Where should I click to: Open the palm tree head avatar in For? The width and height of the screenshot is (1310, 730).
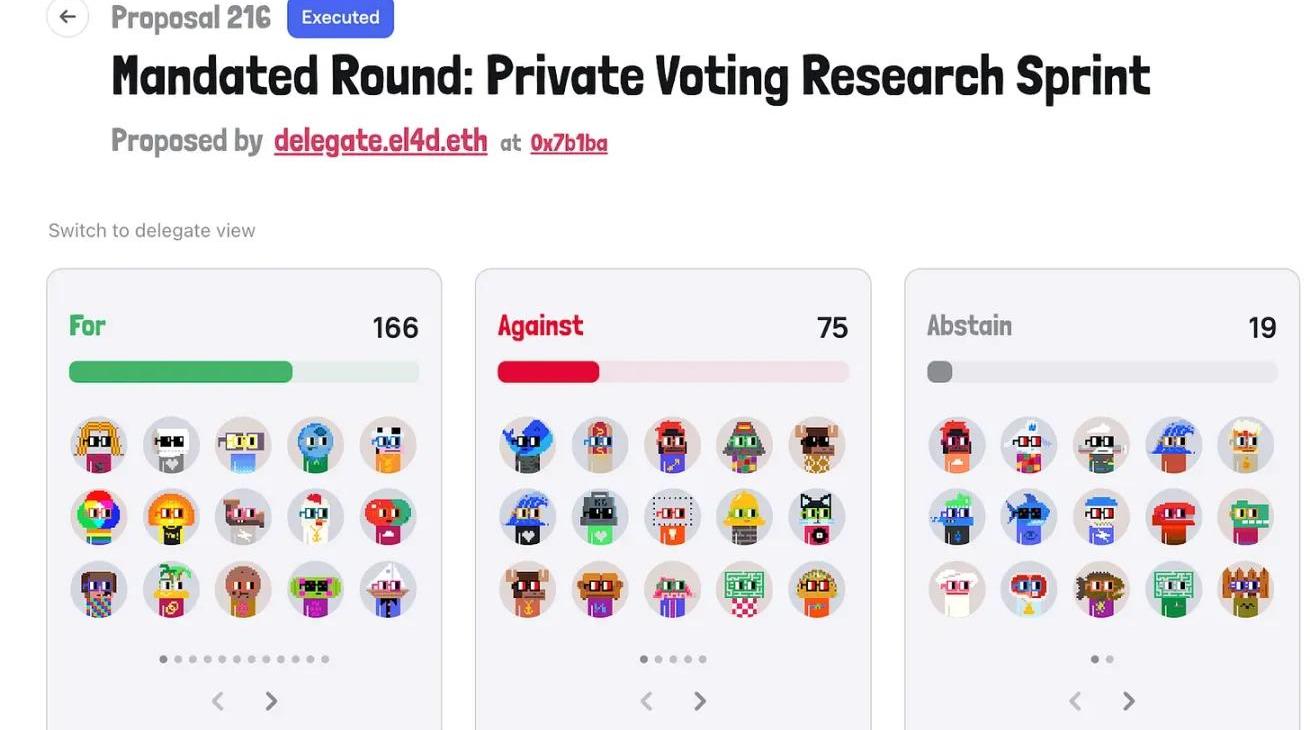click(x=171, y=590)
